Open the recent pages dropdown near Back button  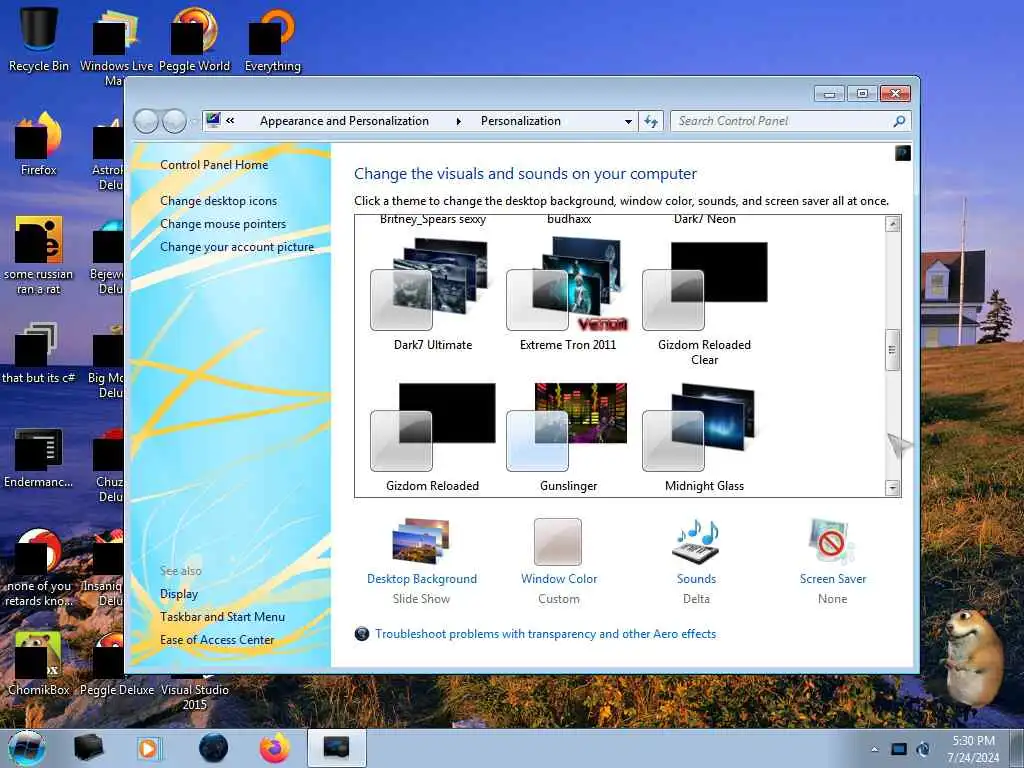(x=193, y=121)
